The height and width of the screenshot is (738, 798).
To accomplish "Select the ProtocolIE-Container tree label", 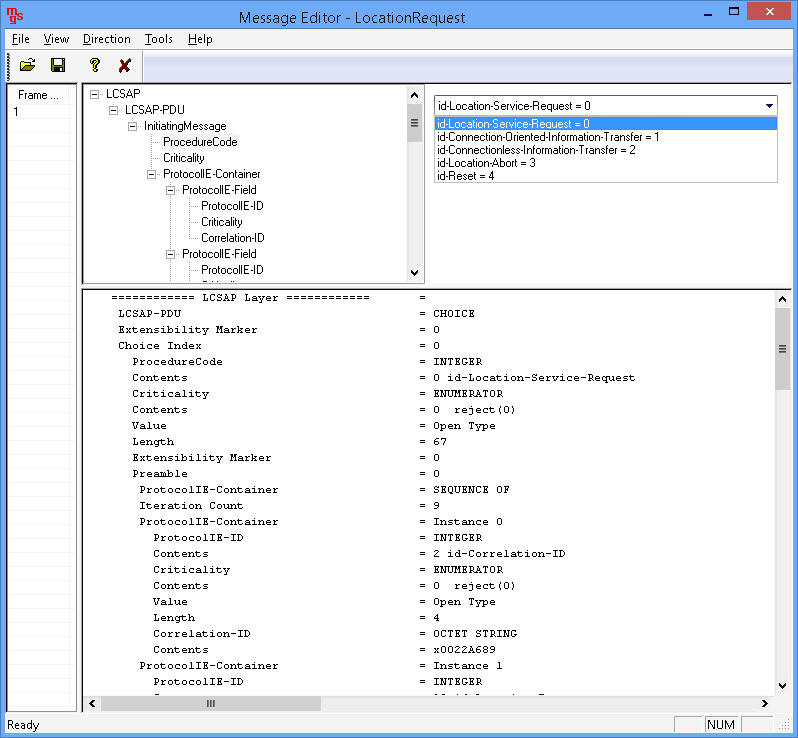I will tap(212, 174).
